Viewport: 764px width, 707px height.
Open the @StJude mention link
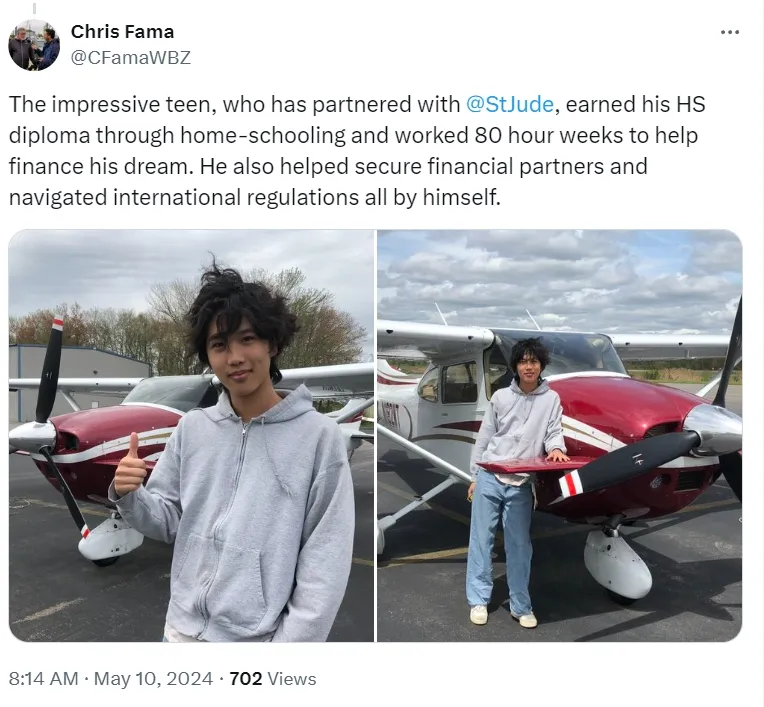point(510,104)
